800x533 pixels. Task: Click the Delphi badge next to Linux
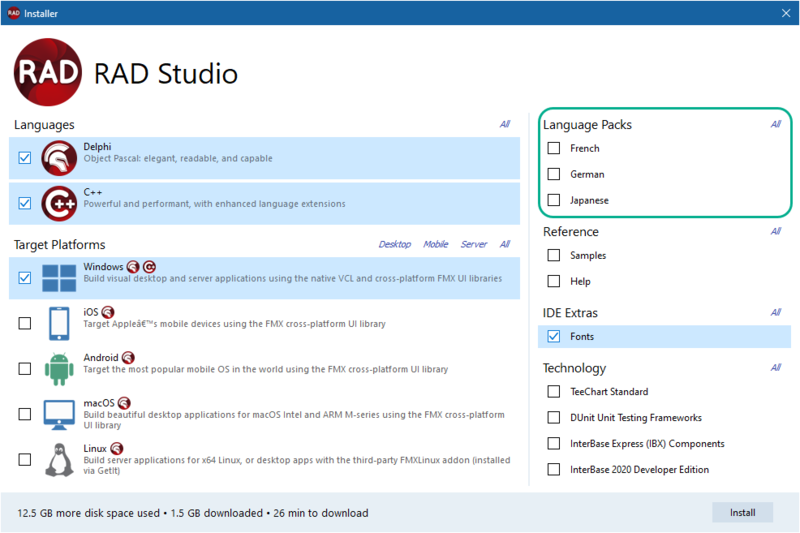tap(116, 448)
